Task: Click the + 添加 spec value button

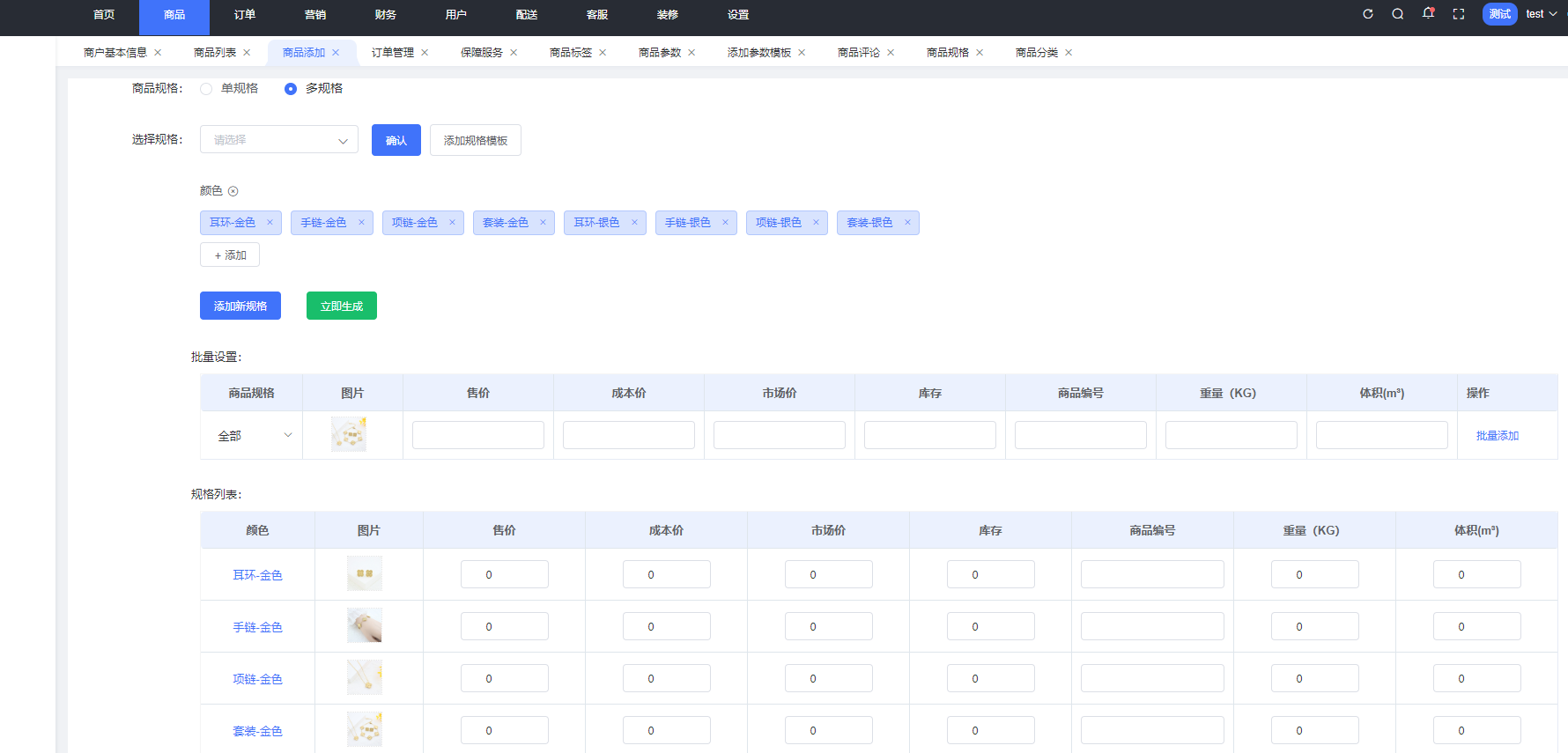Action: pyautogui.click(x=230, y=255)
